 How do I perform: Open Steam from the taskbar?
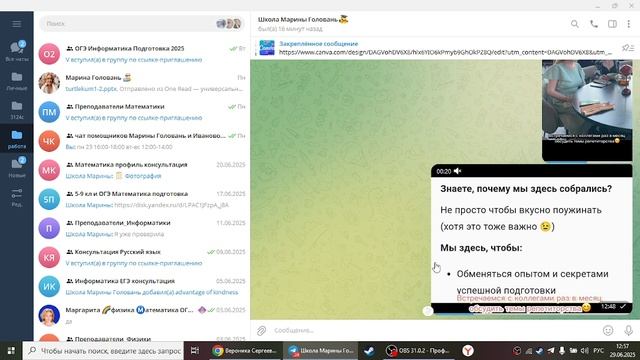pyautogui.click(x=369, y=351)
